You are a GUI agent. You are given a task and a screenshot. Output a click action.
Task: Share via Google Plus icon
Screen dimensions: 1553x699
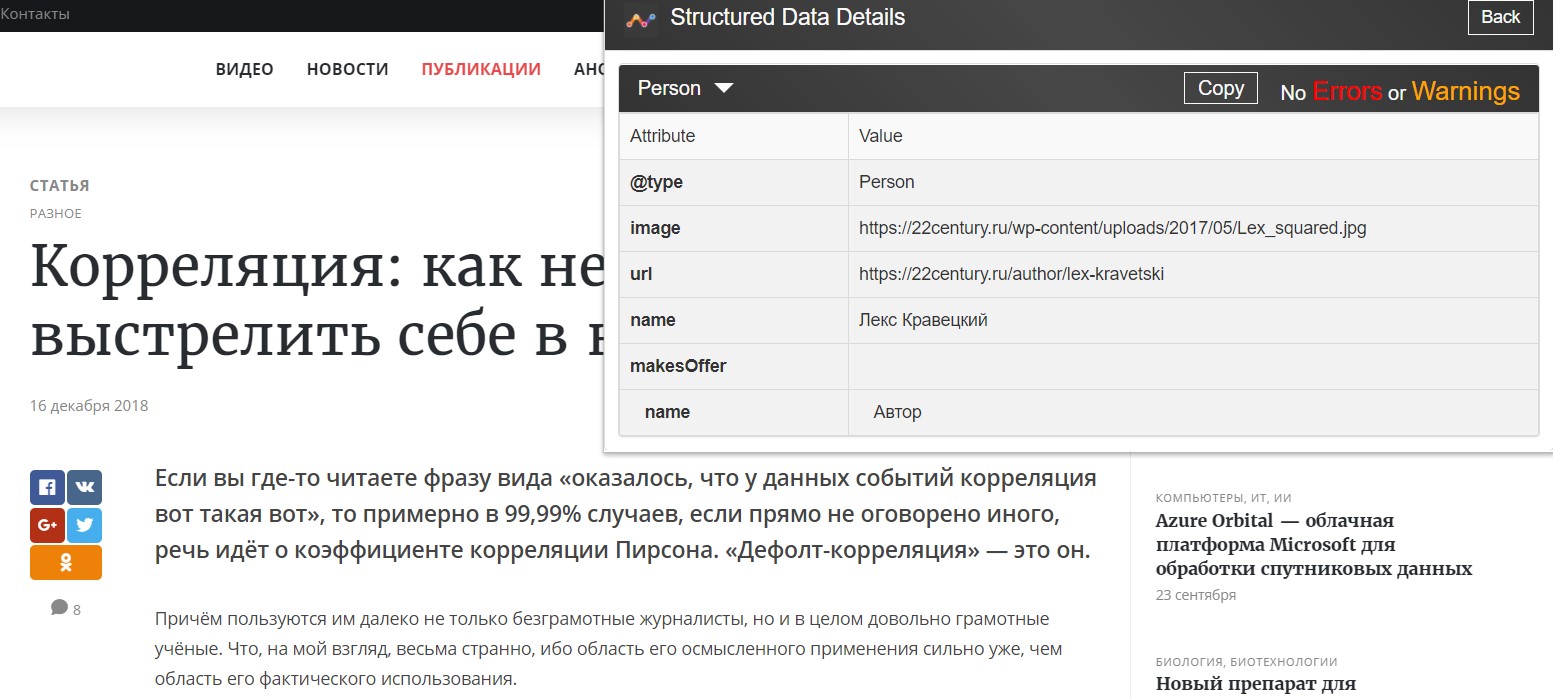47,525
